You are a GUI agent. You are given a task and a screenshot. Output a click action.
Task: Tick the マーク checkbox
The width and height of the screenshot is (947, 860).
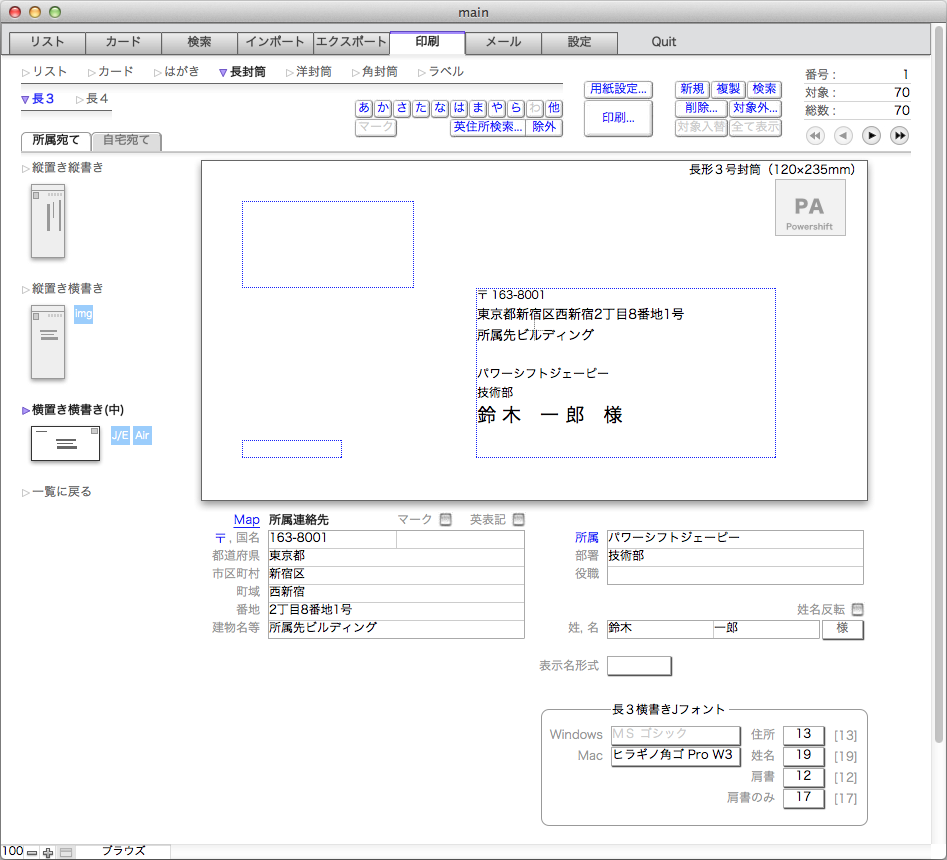coord(446,520)
